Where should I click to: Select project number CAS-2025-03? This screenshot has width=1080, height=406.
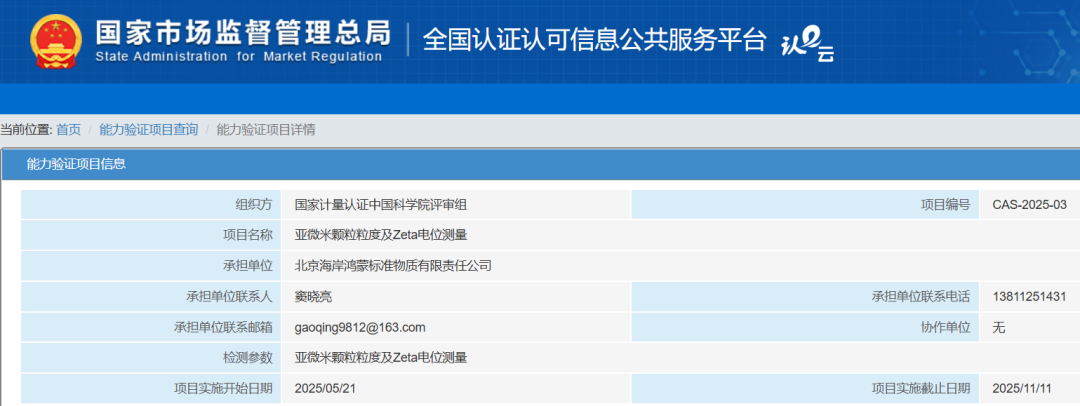point(1029,205)
